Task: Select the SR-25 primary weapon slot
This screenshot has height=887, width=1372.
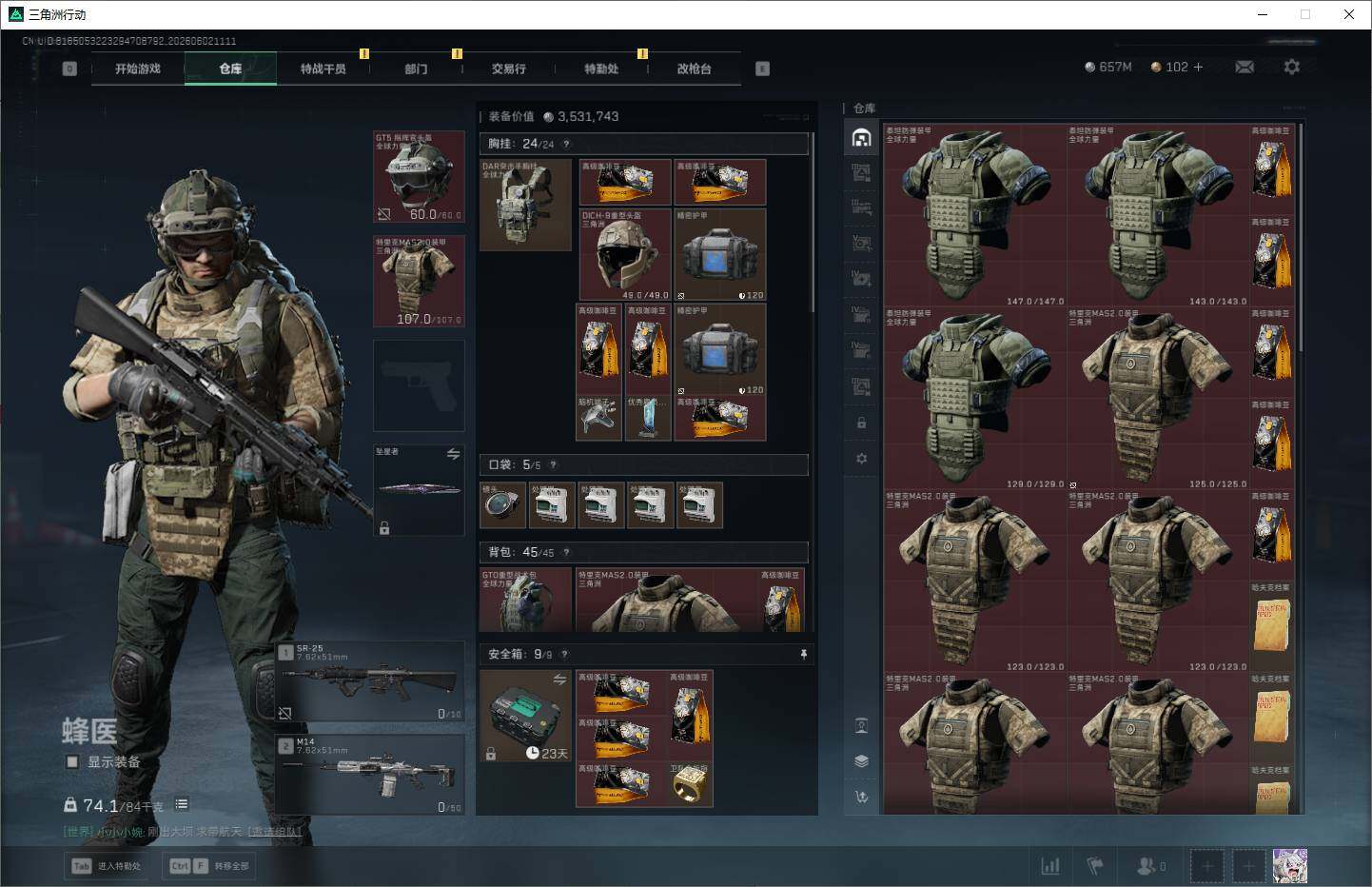Action: (x=370, y=681)
